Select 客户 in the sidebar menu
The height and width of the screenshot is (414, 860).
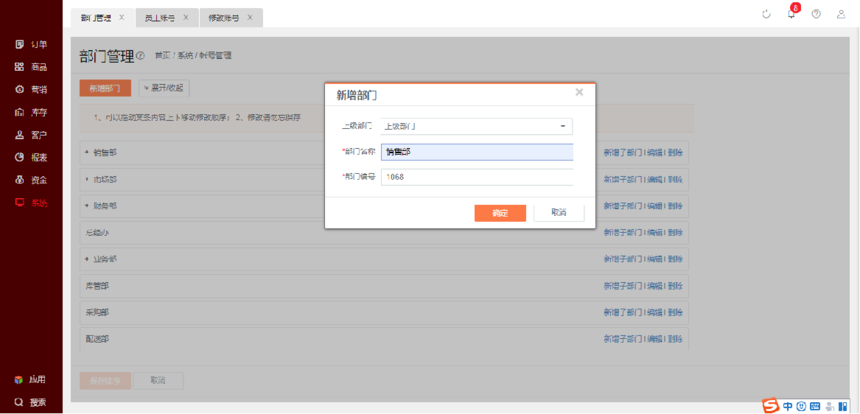coord(31,135)
